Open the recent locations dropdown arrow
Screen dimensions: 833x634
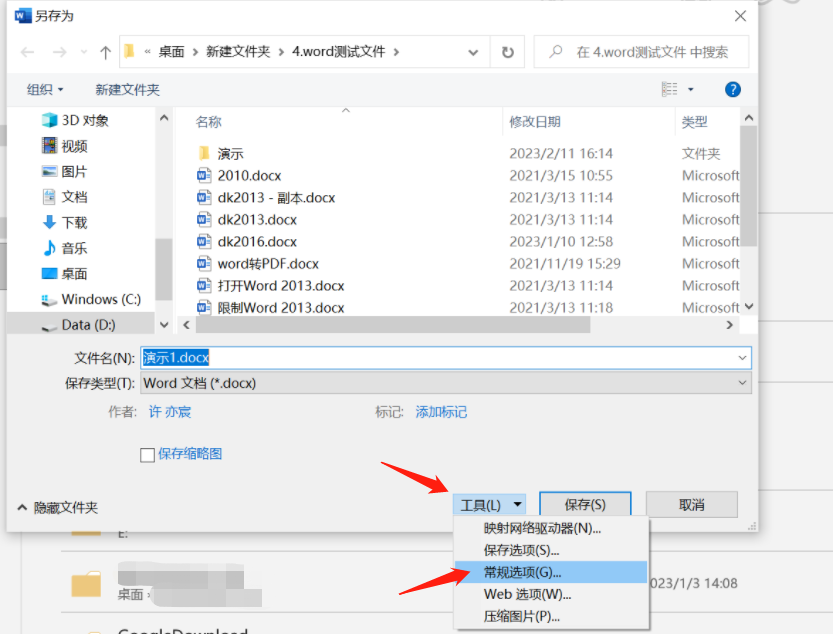click(x=83, y=52)
